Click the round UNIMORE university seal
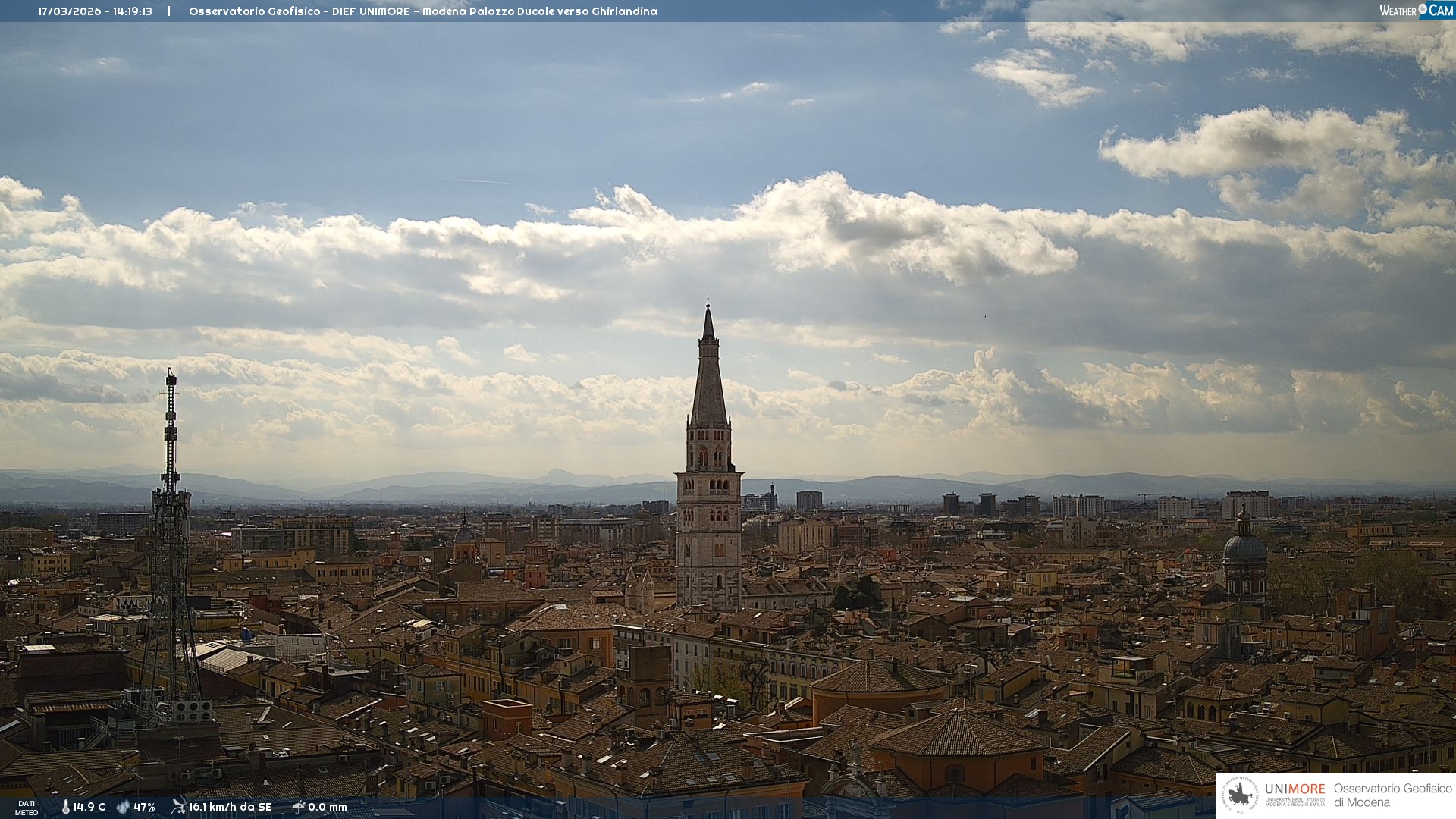The height and width of the screenshot is (819, 1456). click(1241, 795)
